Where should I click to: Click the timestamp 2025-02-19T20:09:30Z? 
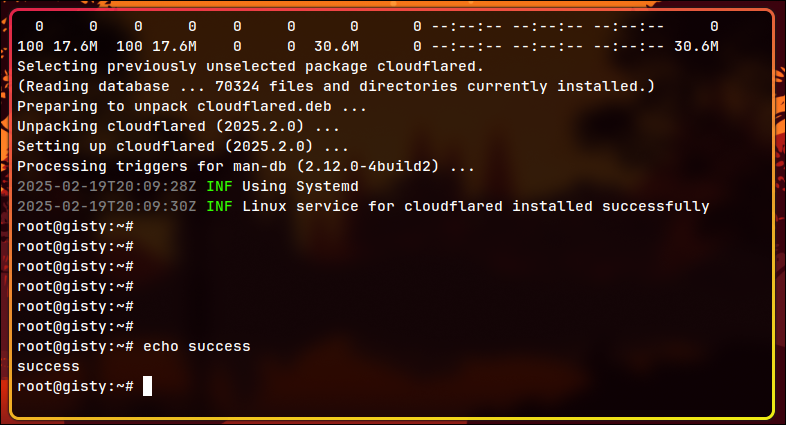(107, 206)
